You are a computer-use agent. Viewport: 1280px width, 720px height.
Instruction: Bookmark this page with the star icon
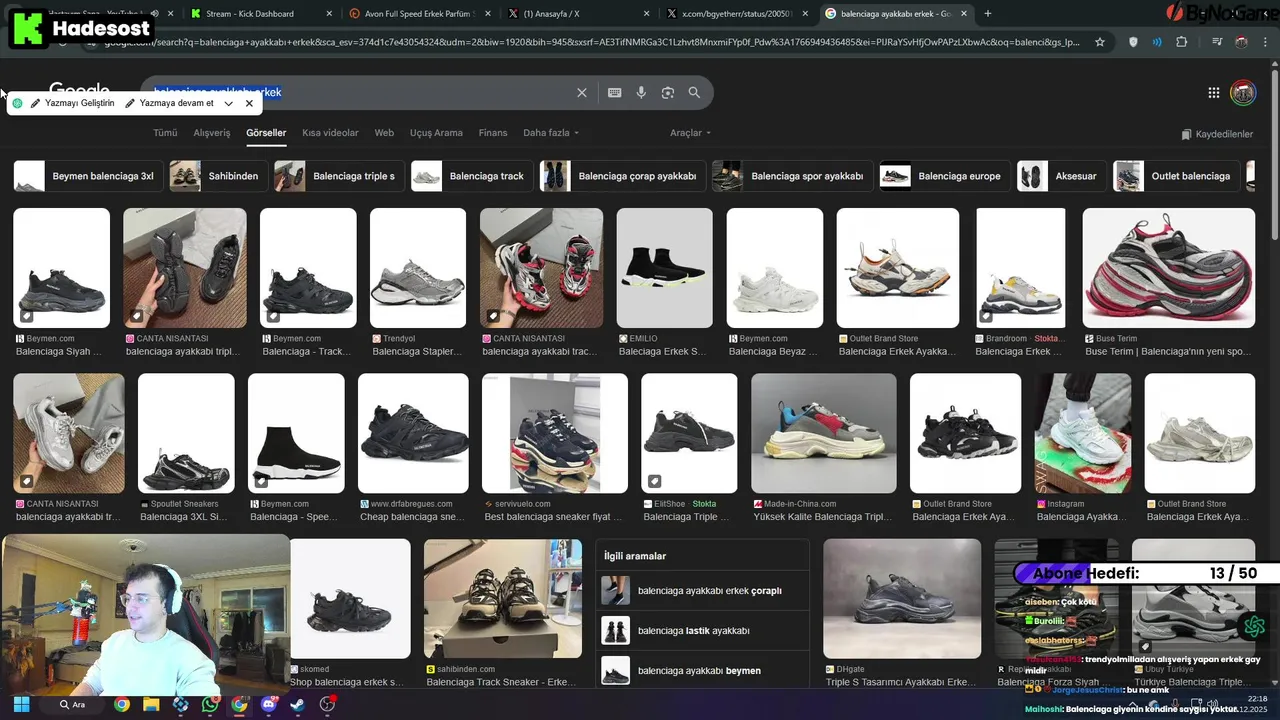1100,42
